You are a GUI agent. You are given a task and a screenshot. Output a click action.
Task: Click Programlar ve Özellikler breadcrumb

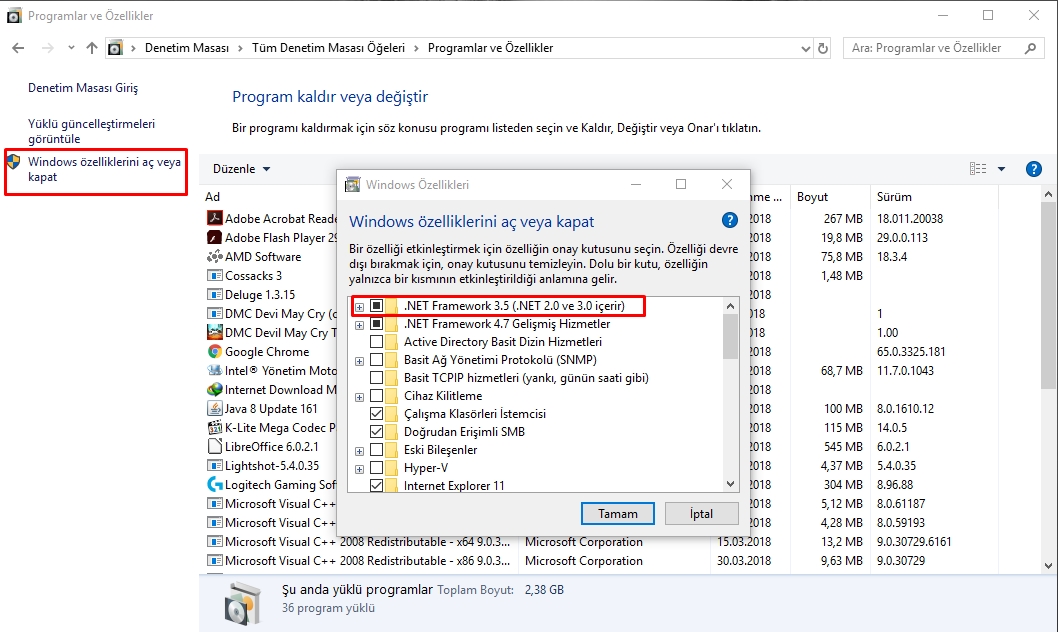click(491, 48)
